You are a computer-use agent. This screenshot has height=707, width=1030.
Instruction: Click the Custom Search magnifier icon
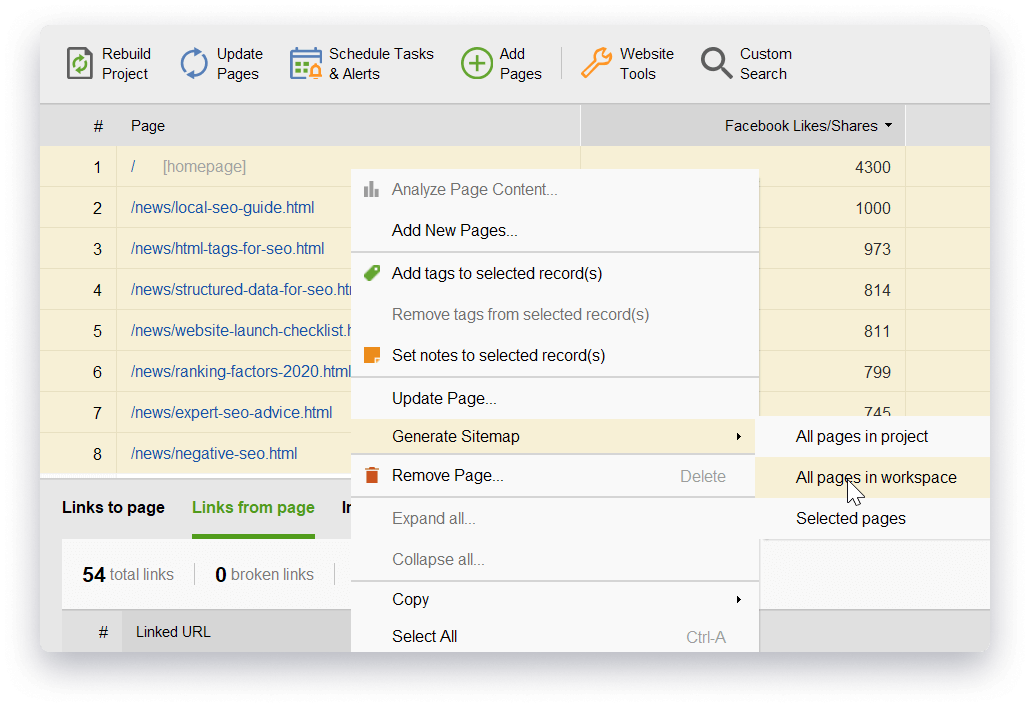click(716, 64)
